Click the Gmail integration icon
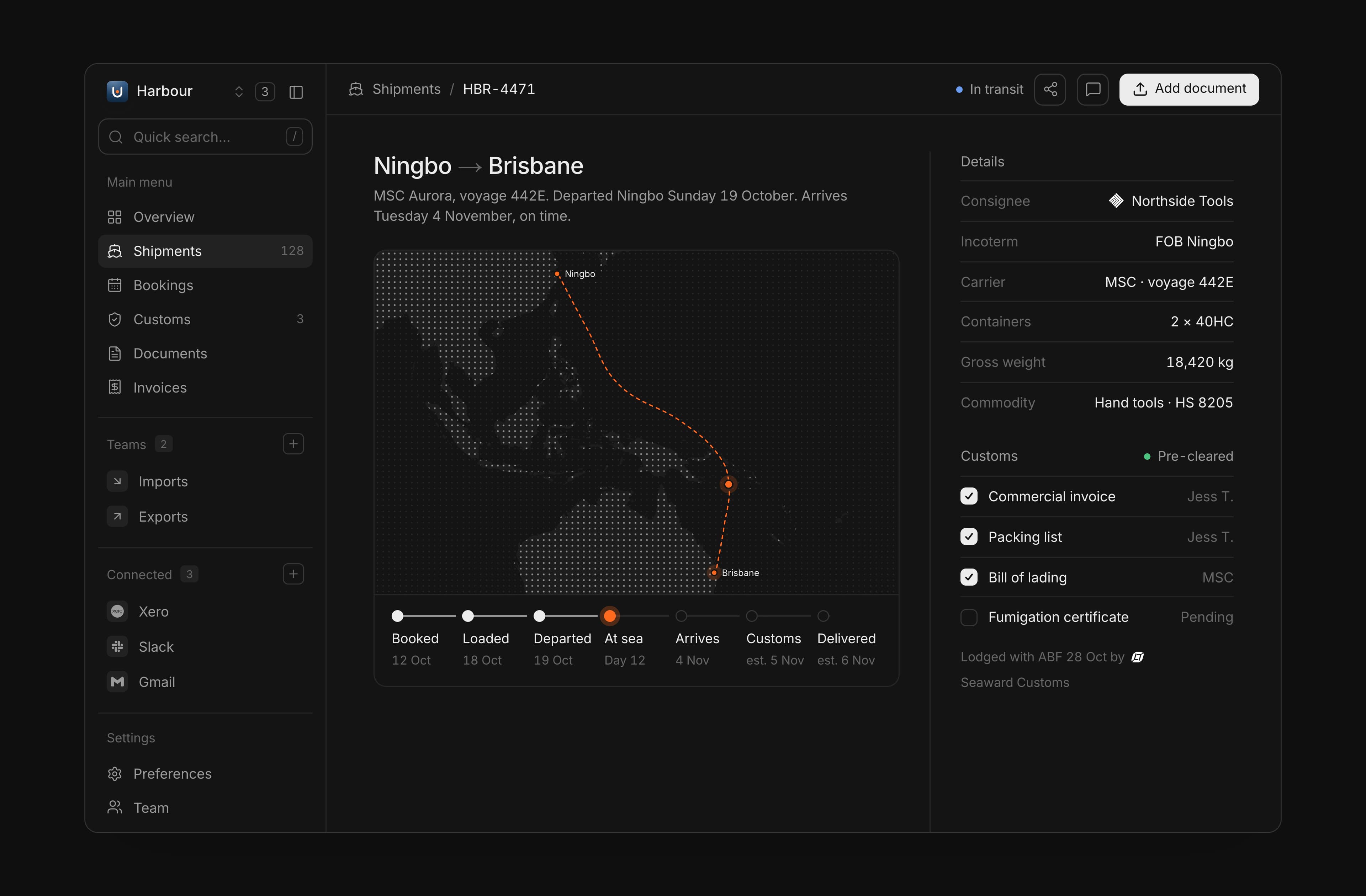 click(117, 682)
